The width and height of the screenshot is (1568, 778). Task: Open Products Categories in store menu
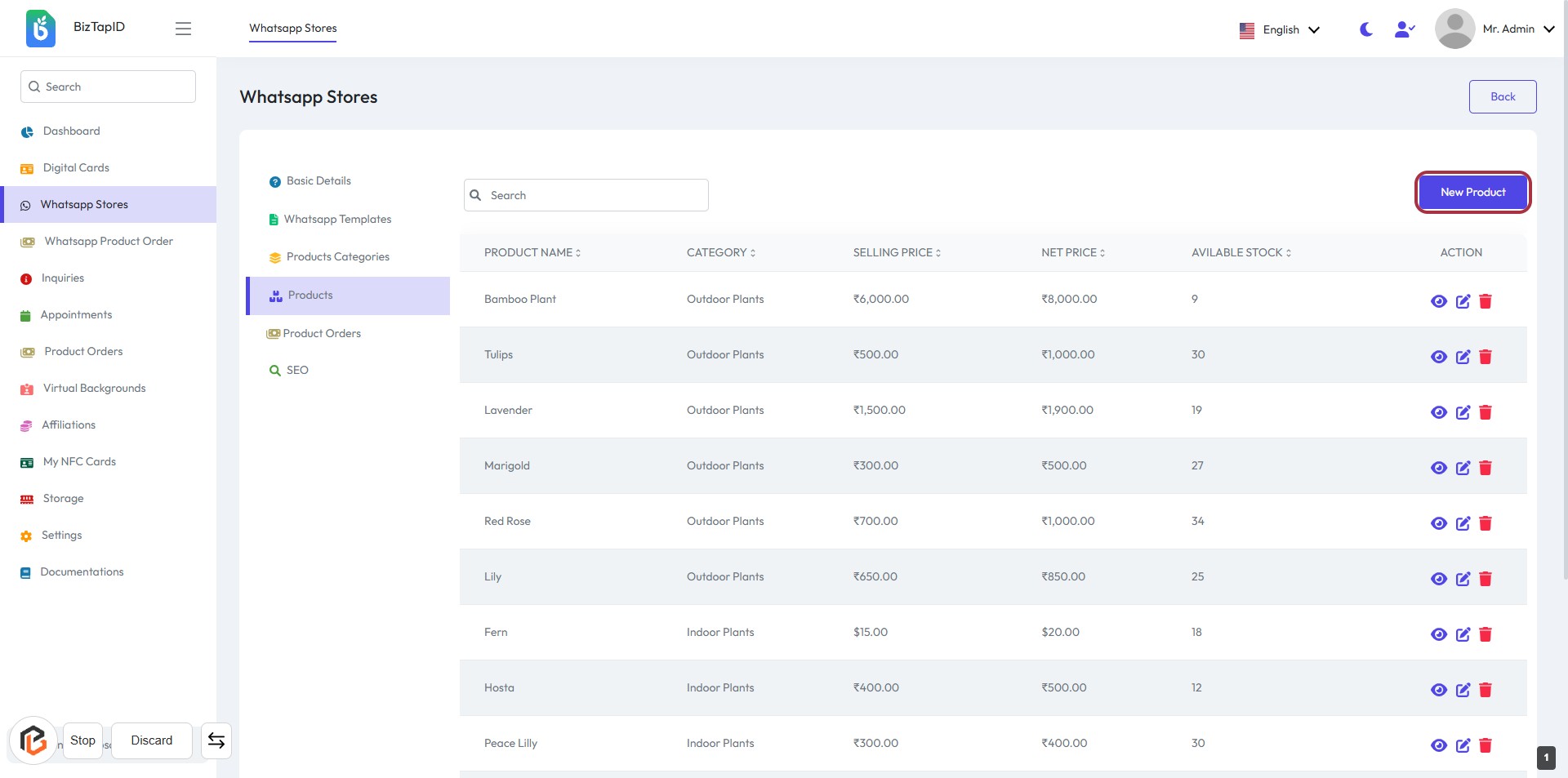337,257
